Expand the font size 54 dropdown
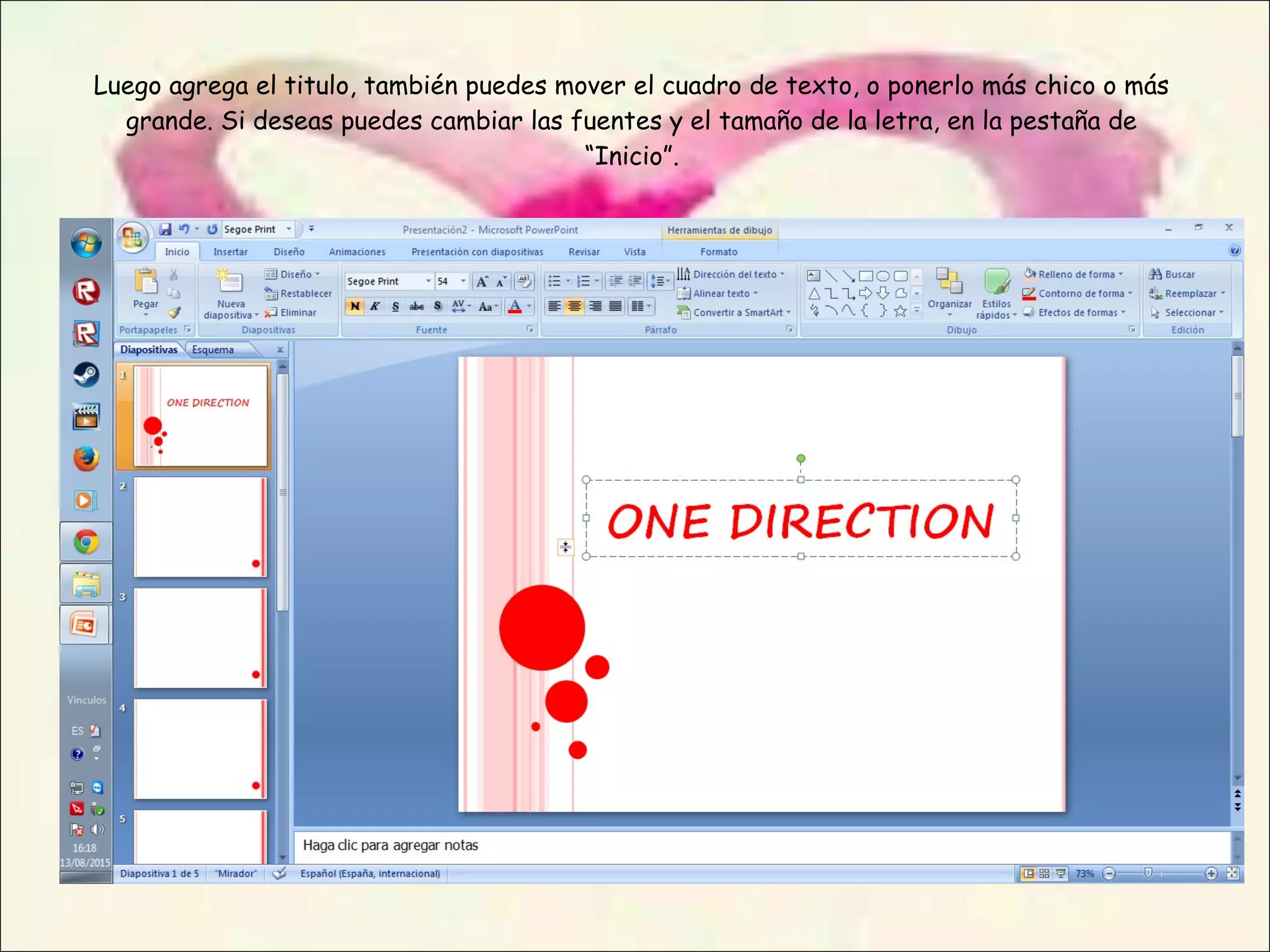1270x952 pixels. [x=463, y=281]
